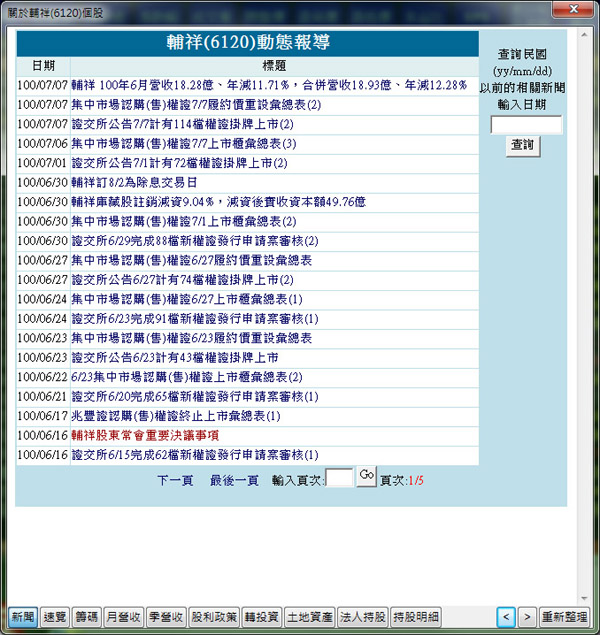The height and width of the screenshot is (635, 600).
Task: Open red 輔祥股東常會重要決議事項 article
Action: pyautogui.click(x=145, y=435)
